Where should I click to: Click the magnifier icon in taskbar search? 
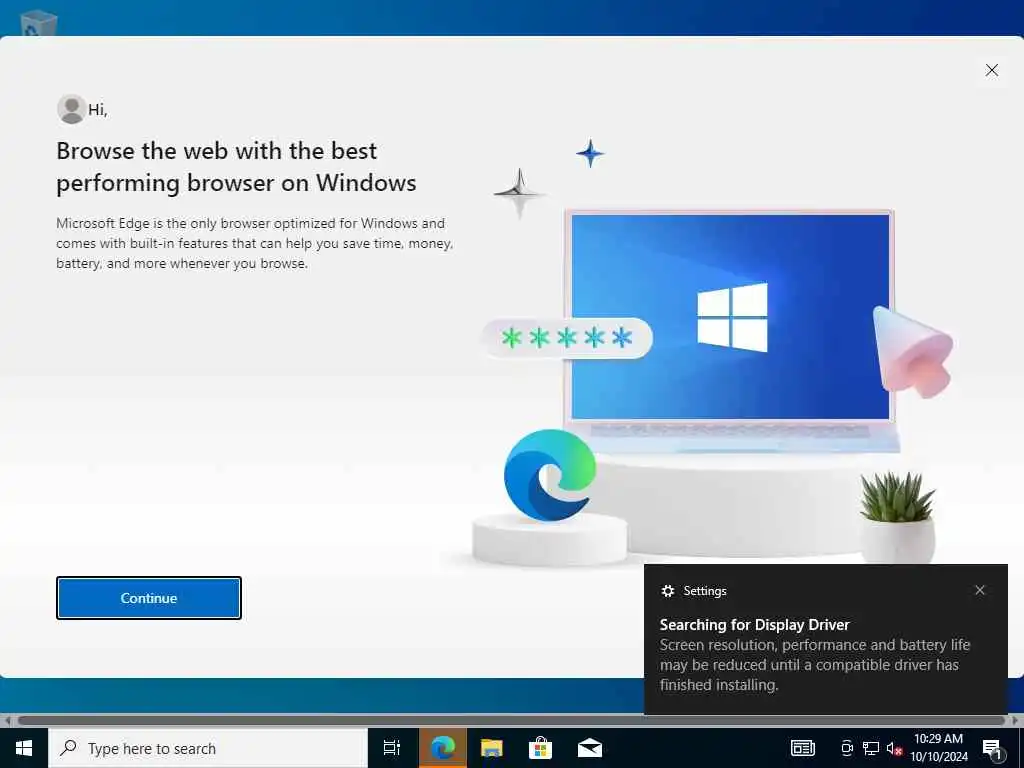tap(68, 748)
